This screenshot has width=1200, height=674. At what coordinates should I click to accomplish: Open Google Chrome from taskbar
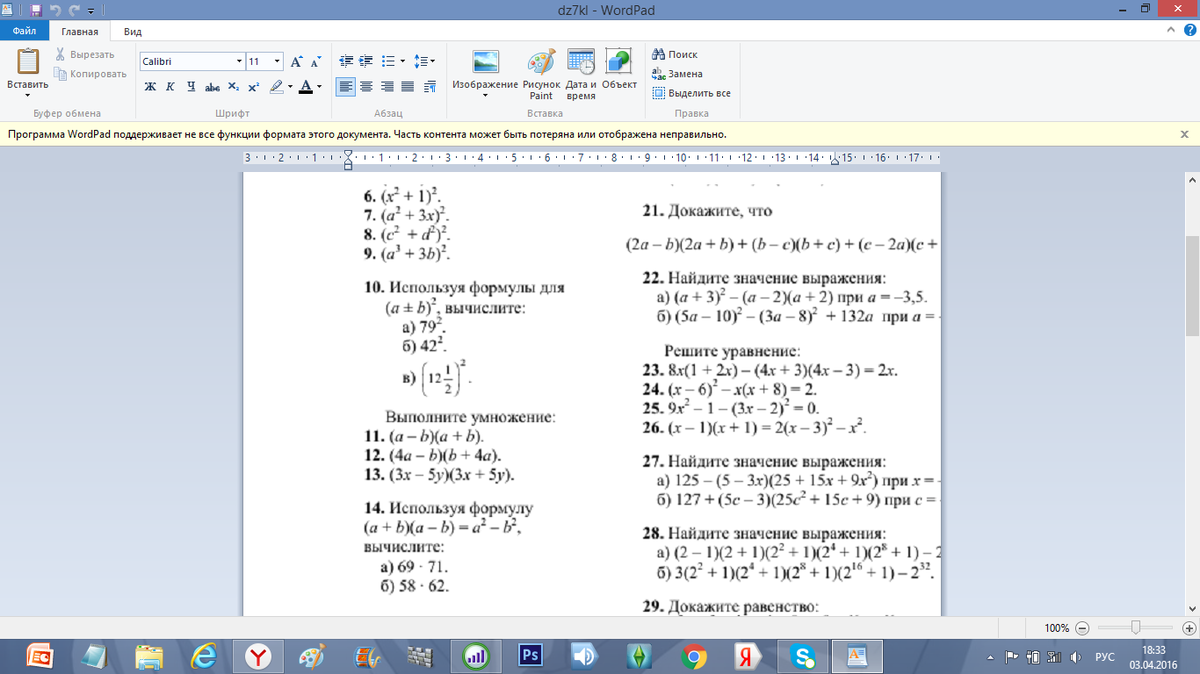[x=692, y=656]
